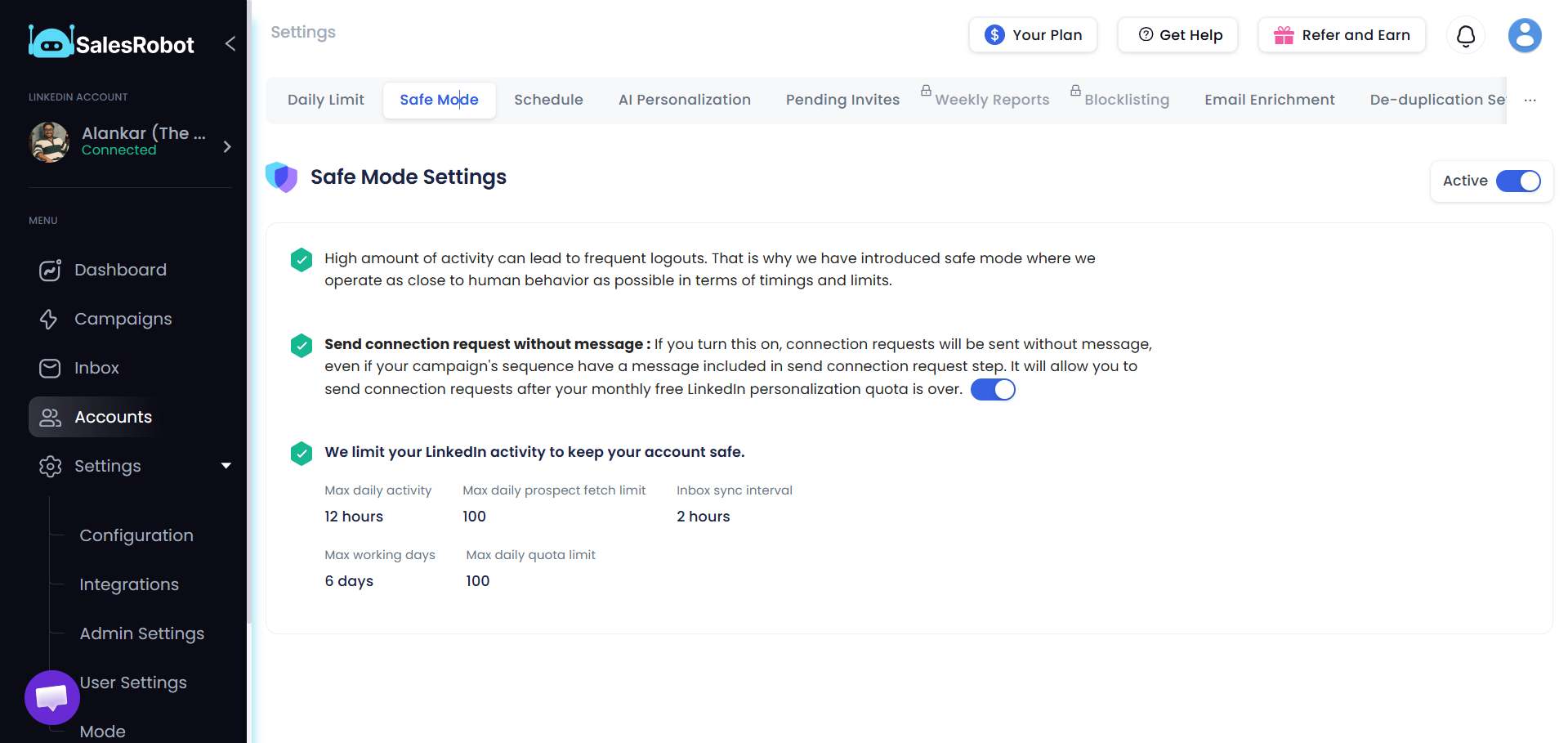
Task: Collapse the sidebar with the arrow
Action: coord(230,43)
